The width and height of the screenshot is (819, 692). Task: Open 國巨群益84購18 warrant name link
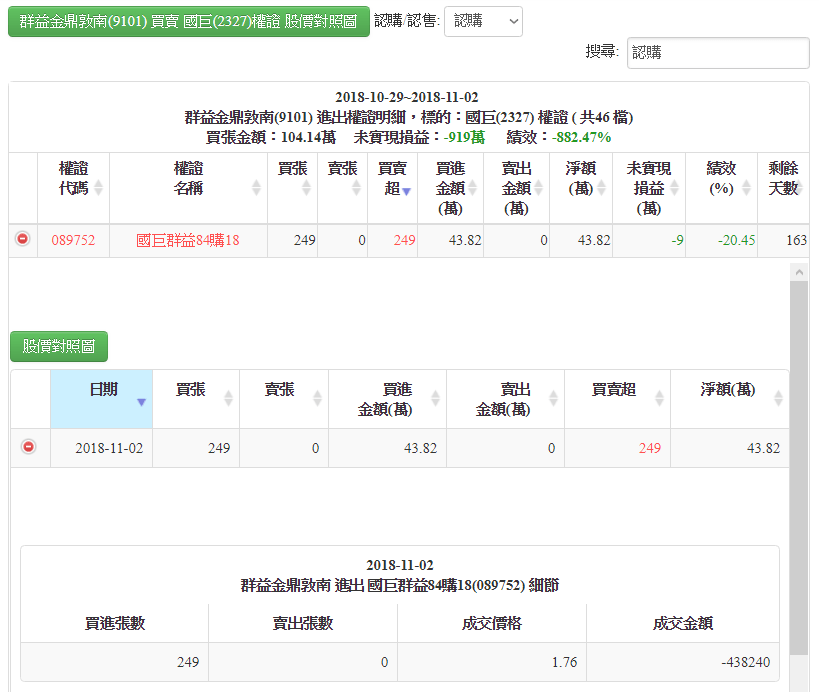(x=188, y=240)
